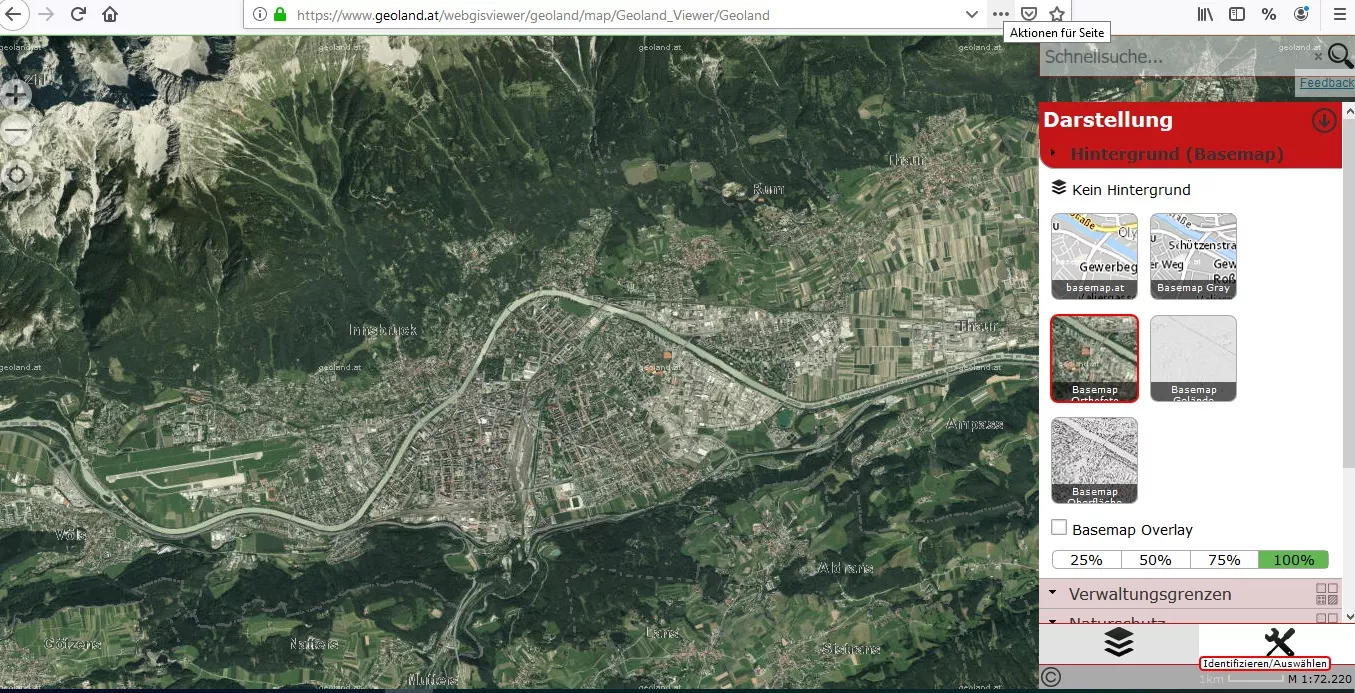Open the tools wrench tab at the panel bottom
The height and width of the screenshot is (693, 1355).
(x=1278, y=641)
